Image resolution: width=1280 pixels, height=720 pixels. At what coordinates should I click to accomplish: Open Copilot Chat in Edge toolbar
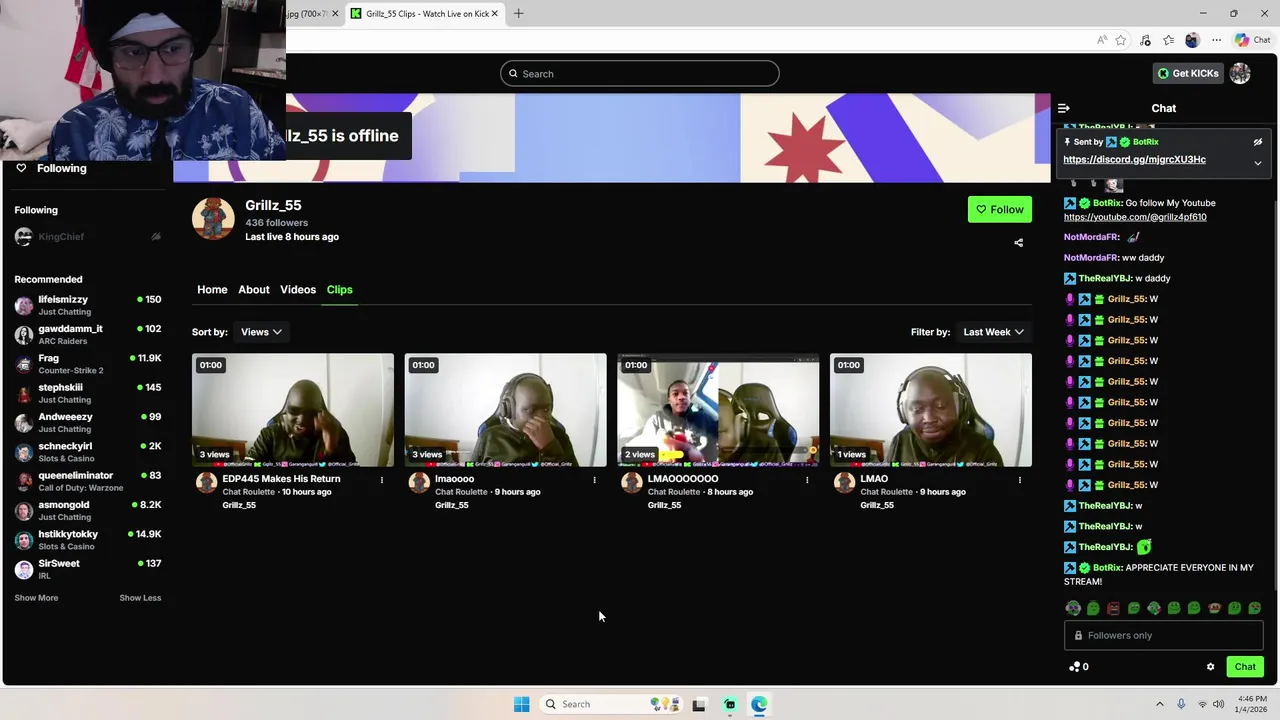coord(1252,40)
